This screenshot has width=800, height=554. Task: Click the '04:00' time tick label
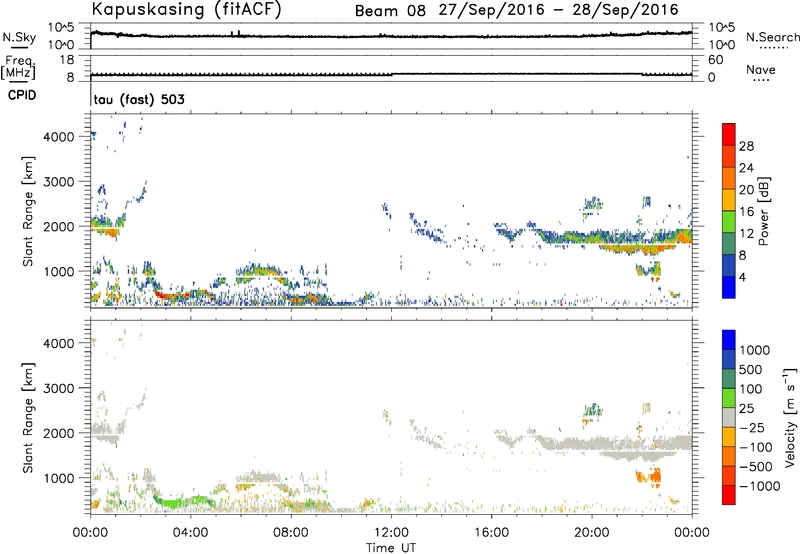pos(190,533)
